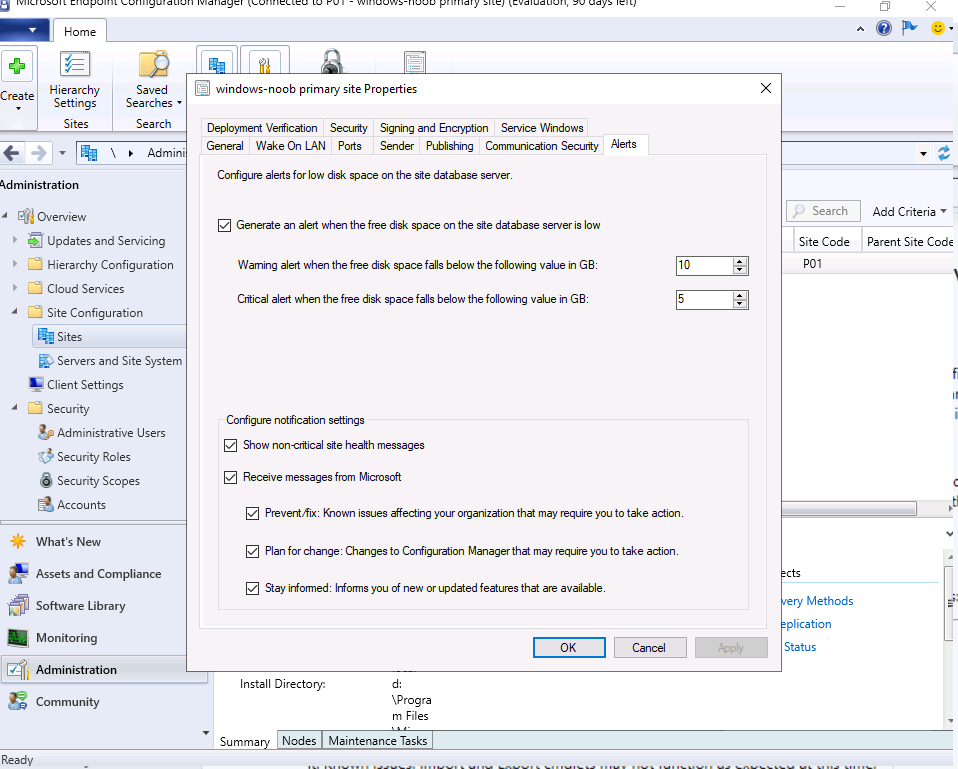The height and width of the screenshot is (769, 958).
Task: Uncheck the Plan for change checkbox
Action: tap(252, 552)
